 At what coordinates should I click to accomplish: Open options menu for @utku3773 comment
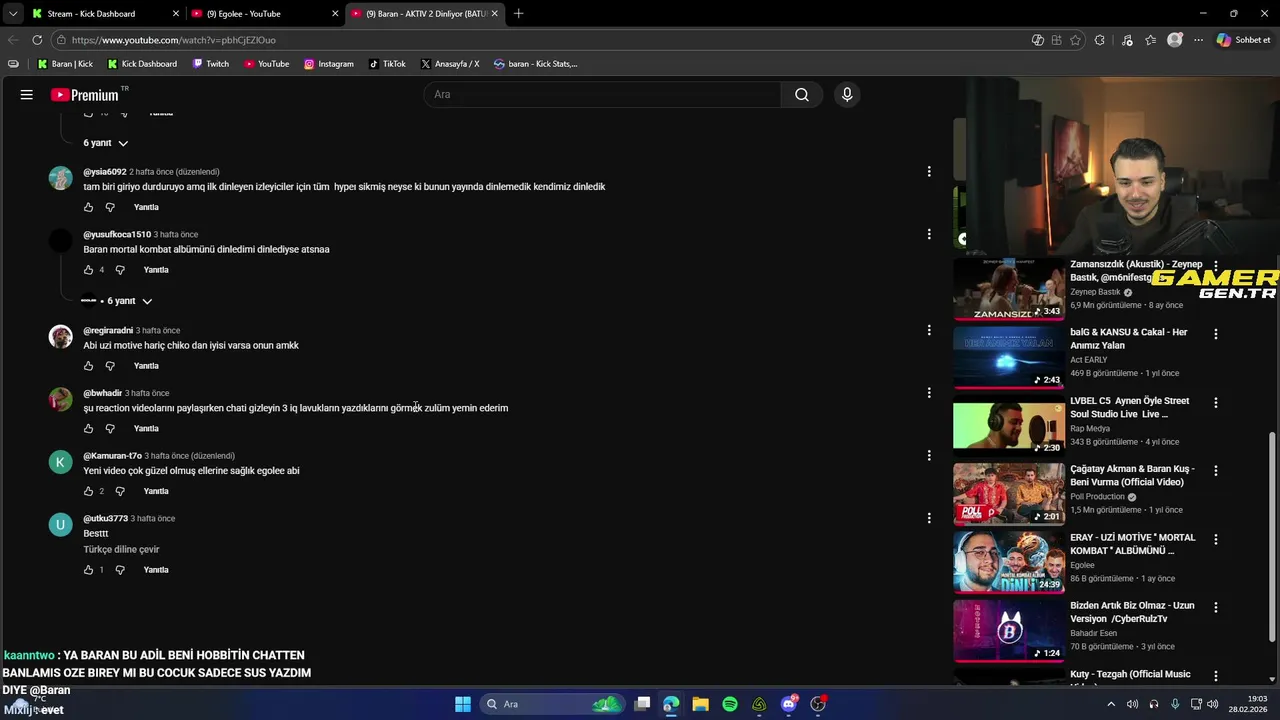click(x=929, y=518)
